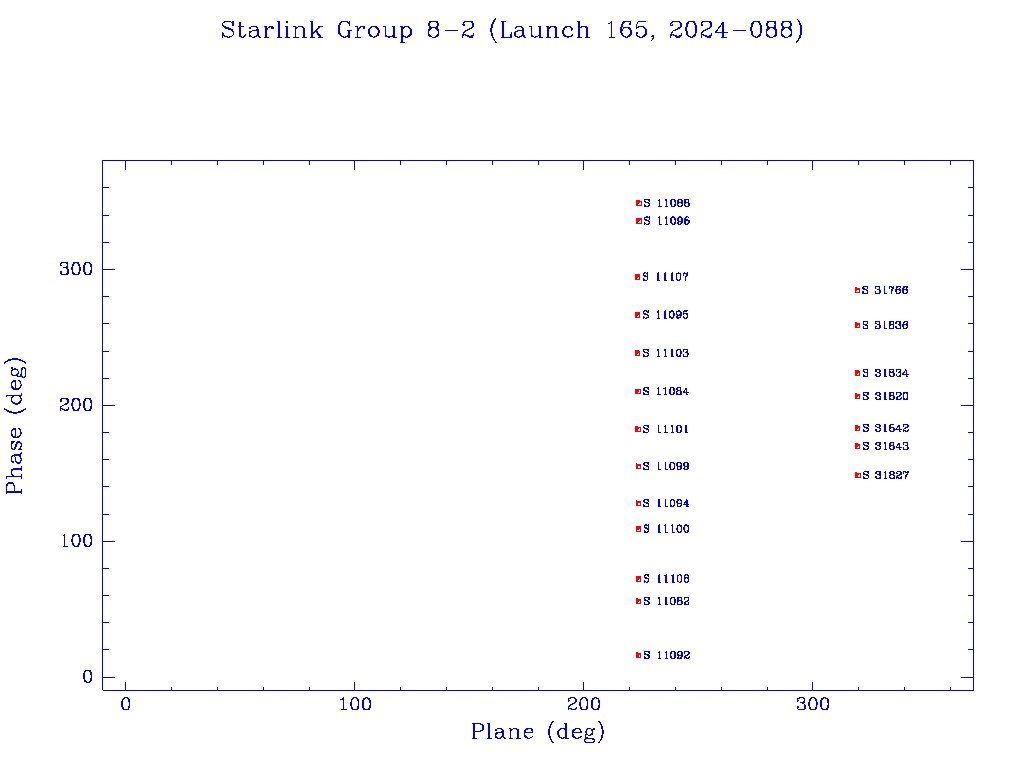Click the red marker beside S 31642

pyautogui.click(x=857, y=428)
